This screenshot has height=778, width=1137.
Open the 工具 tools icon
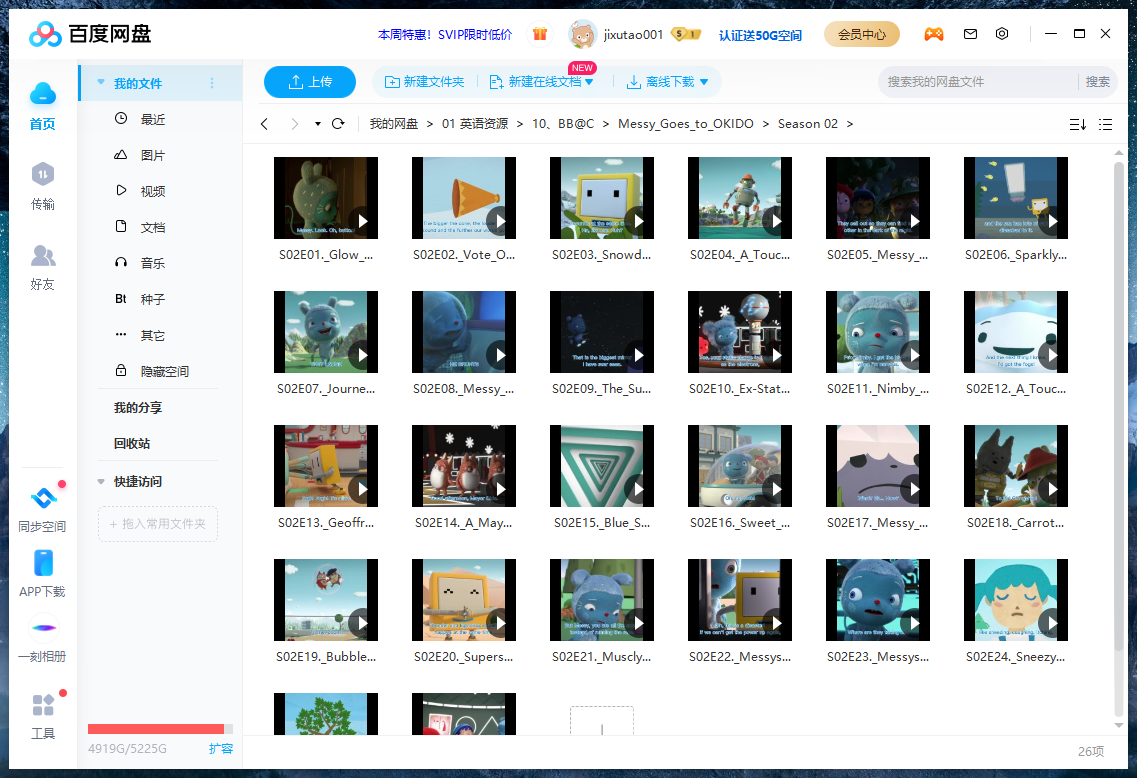point(43,705)
